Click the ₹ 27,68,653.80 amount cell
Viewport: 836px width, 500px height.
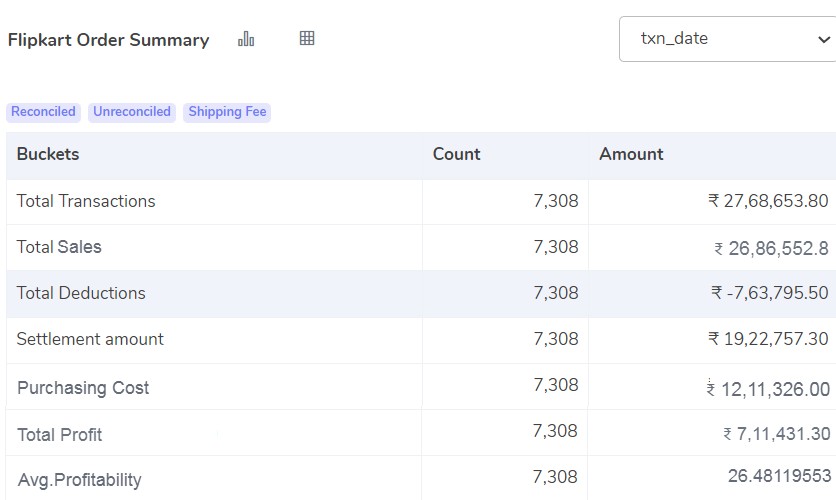pos(768,201)
